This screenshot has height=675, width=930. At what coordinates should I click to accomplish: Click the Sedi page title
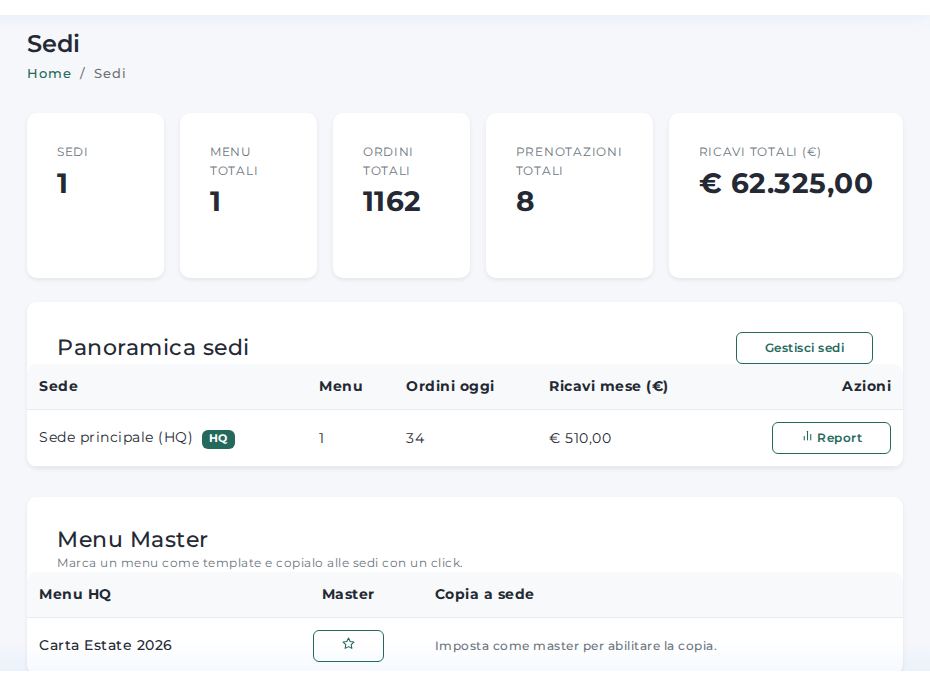pyautogui.click(x=53, y=44)
